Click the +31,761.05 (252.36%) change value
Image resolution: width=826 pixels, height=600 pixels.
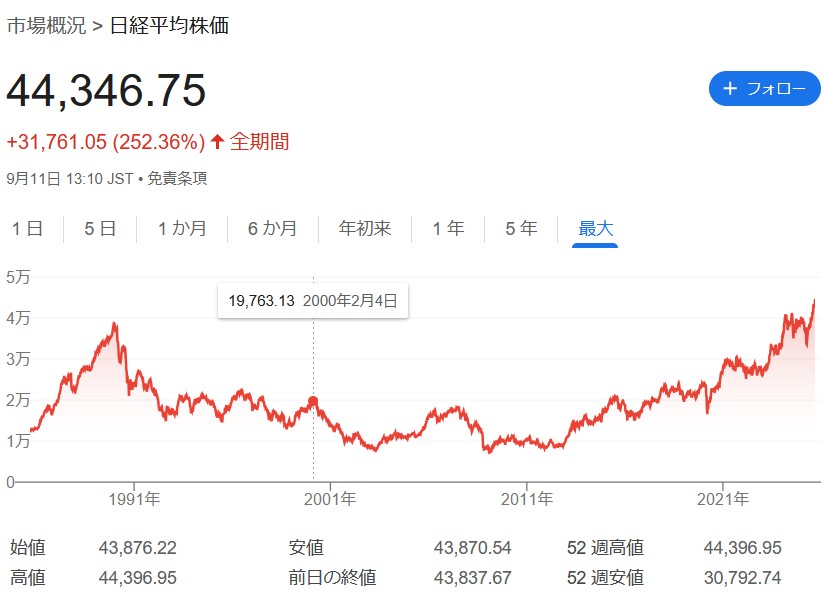click(105, 142)
